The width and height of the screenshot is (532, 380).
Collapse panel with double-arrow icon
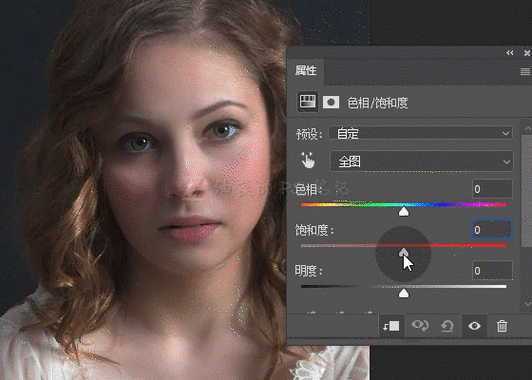point(510,53)
